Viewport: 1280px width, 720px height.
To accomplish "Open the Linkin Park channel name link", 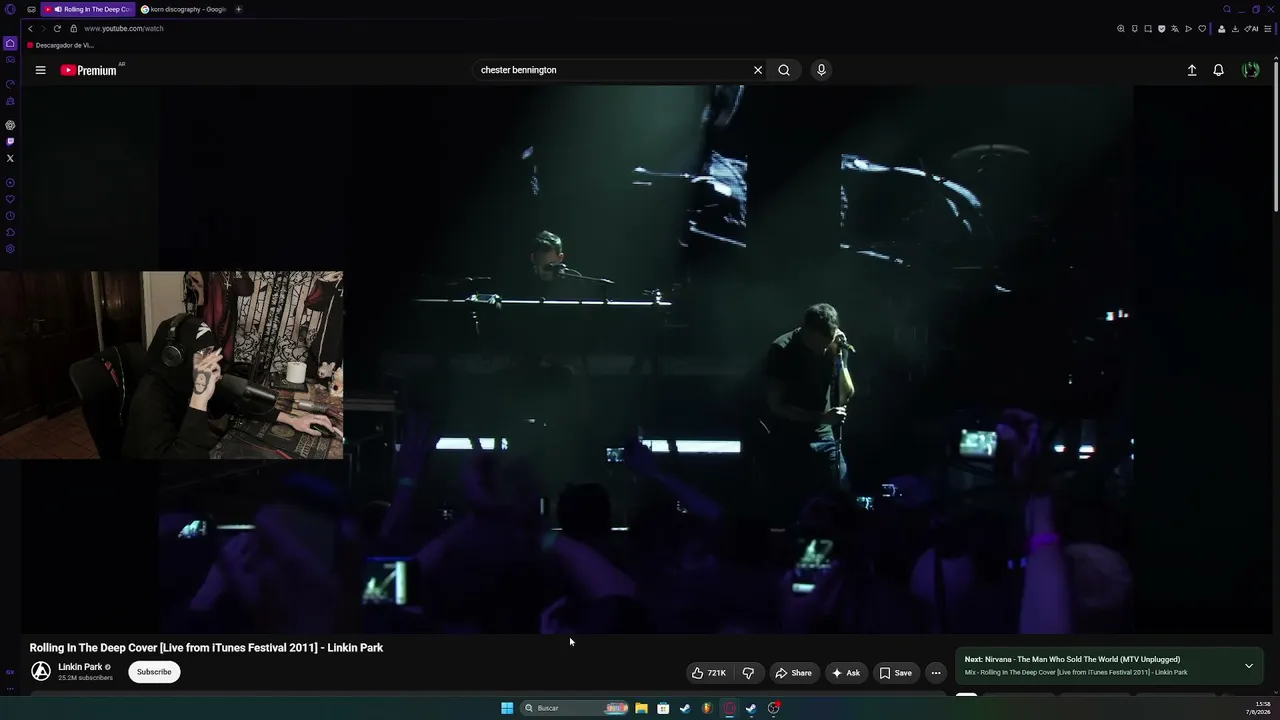I will click(80, 667).
